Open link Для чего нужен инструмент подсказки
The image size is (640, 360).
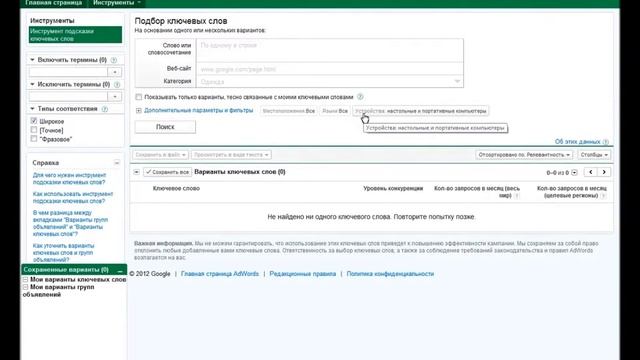pos(69,179)
